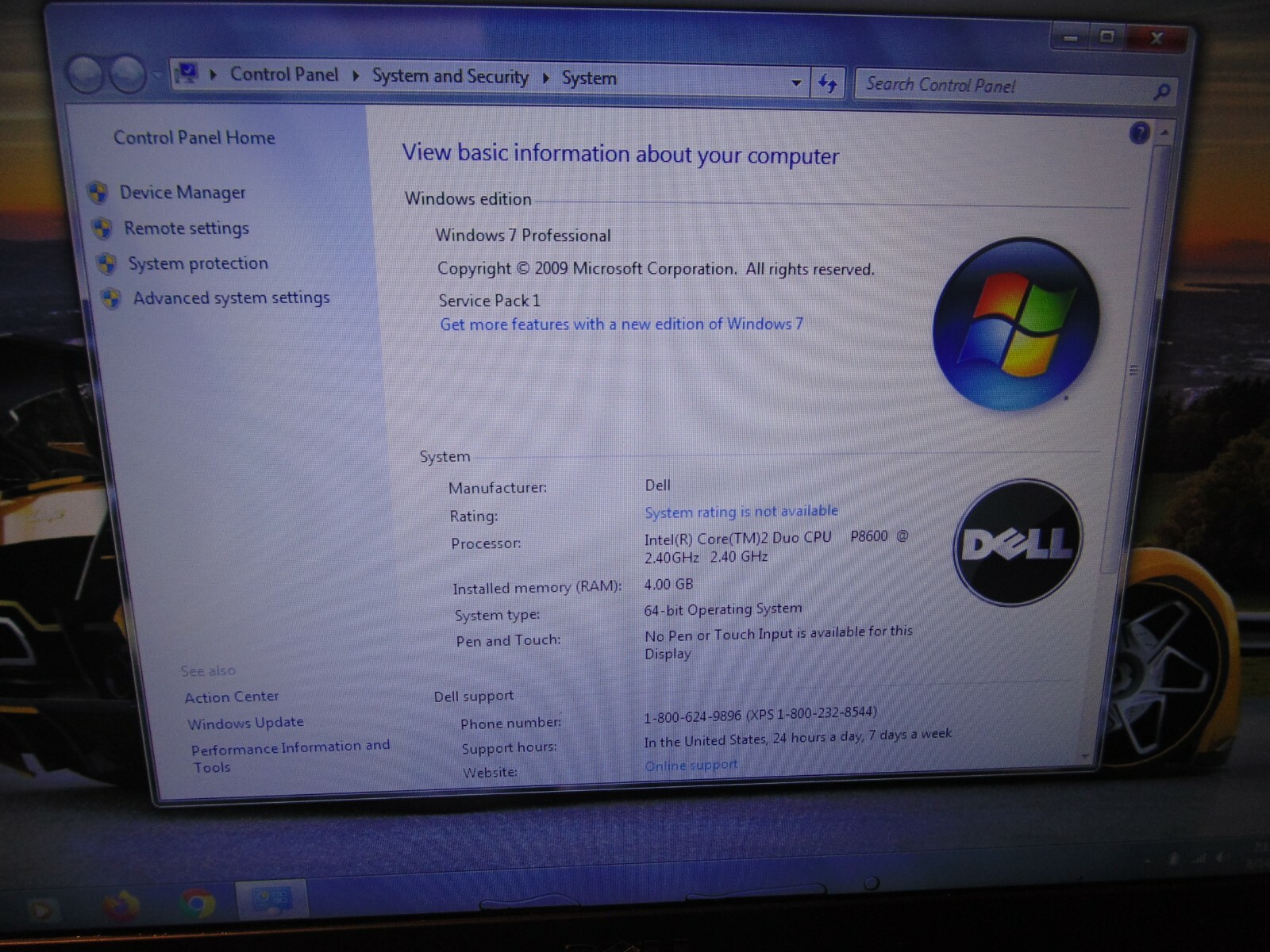
Task: Open Remote settings link
Action: tap(187, 228)
